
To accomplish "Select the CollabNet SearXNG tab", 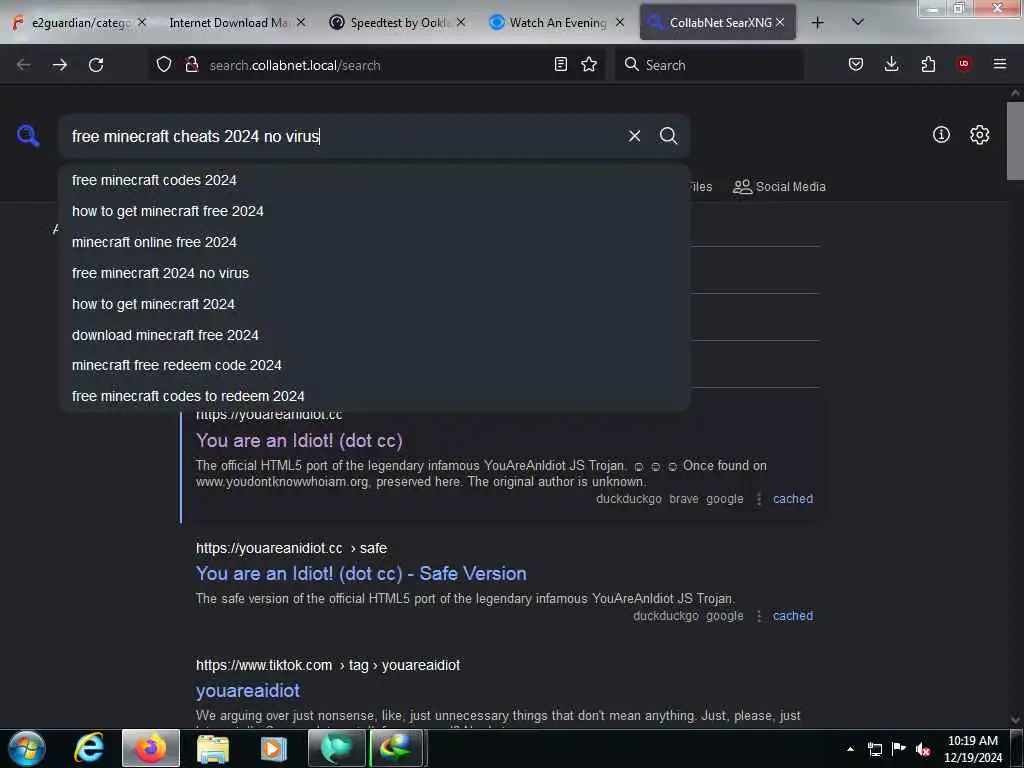I will 717,23.
